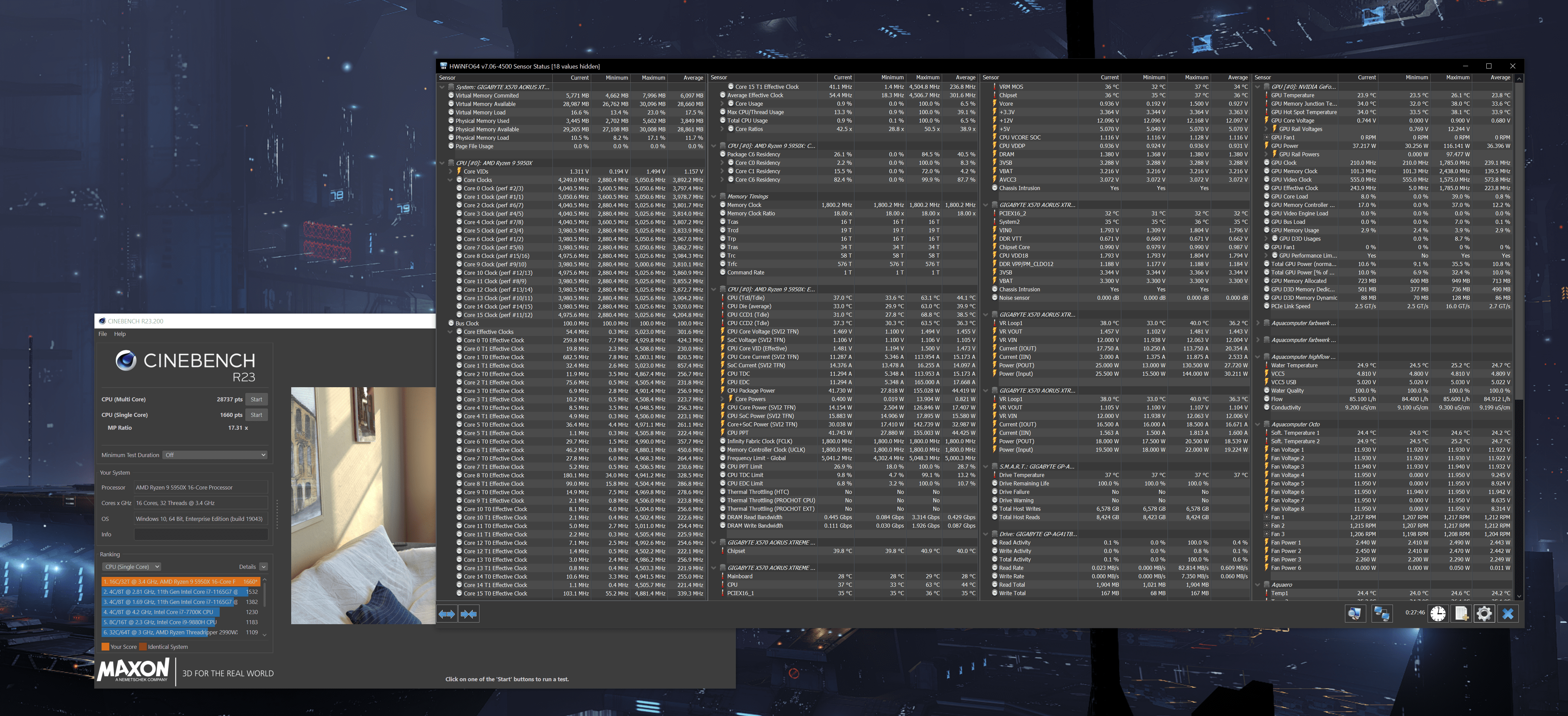Click the Cinebench render preview image

[x=363, y=505]
